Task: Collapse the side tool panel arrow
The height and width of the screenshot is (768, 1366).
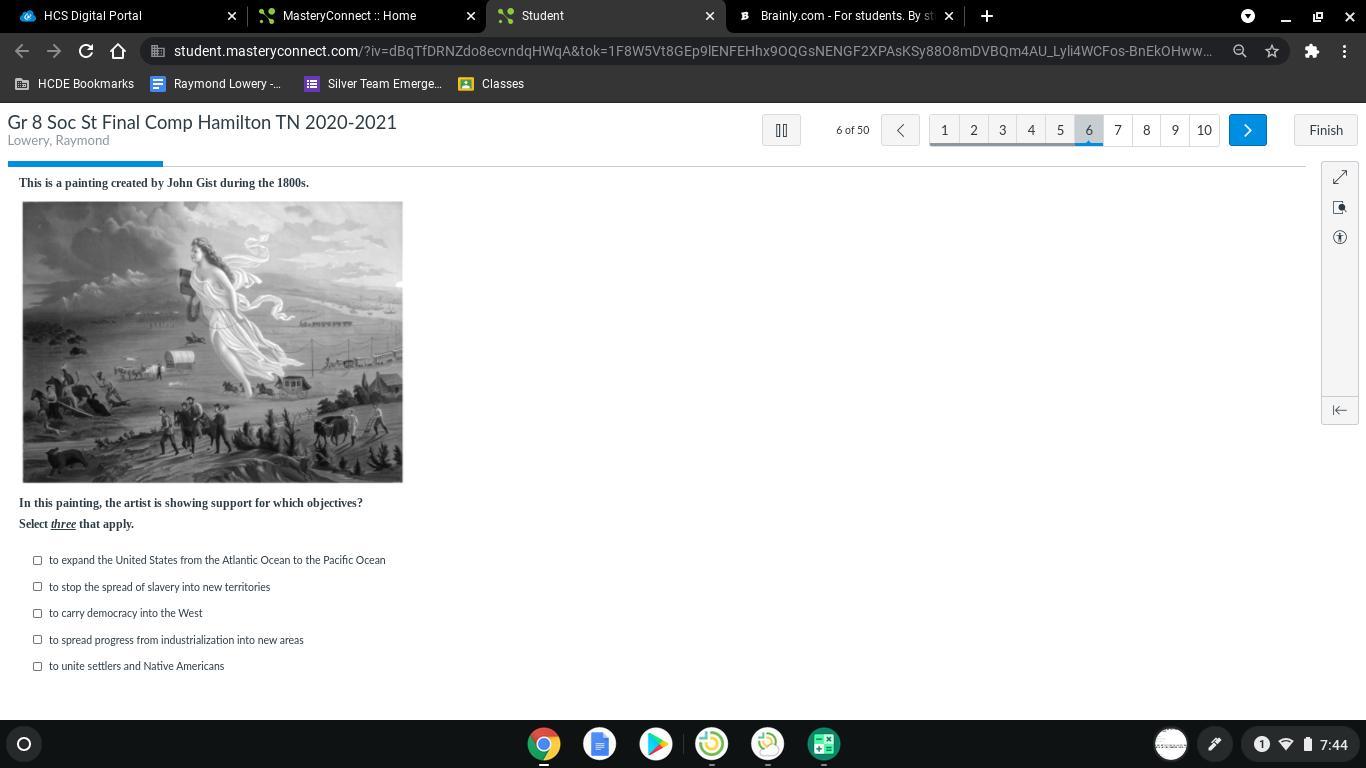Action: 1340,410
